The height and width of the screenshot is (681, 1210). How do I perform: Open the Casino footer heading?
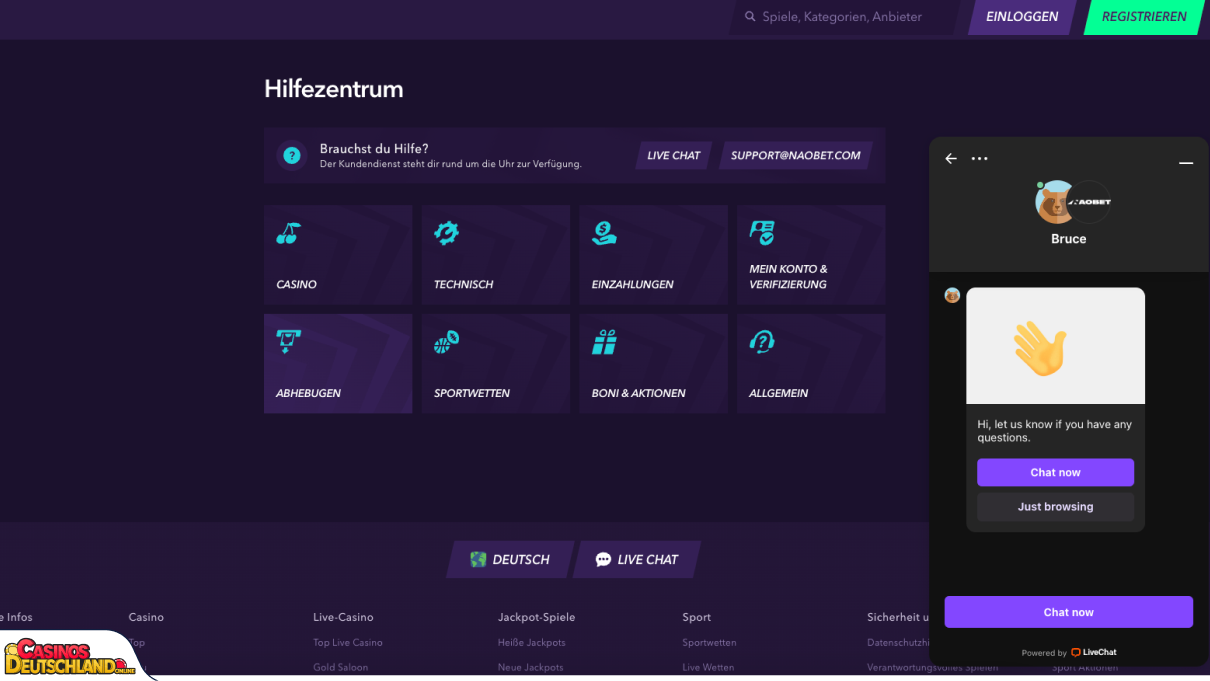coord(146,617)
